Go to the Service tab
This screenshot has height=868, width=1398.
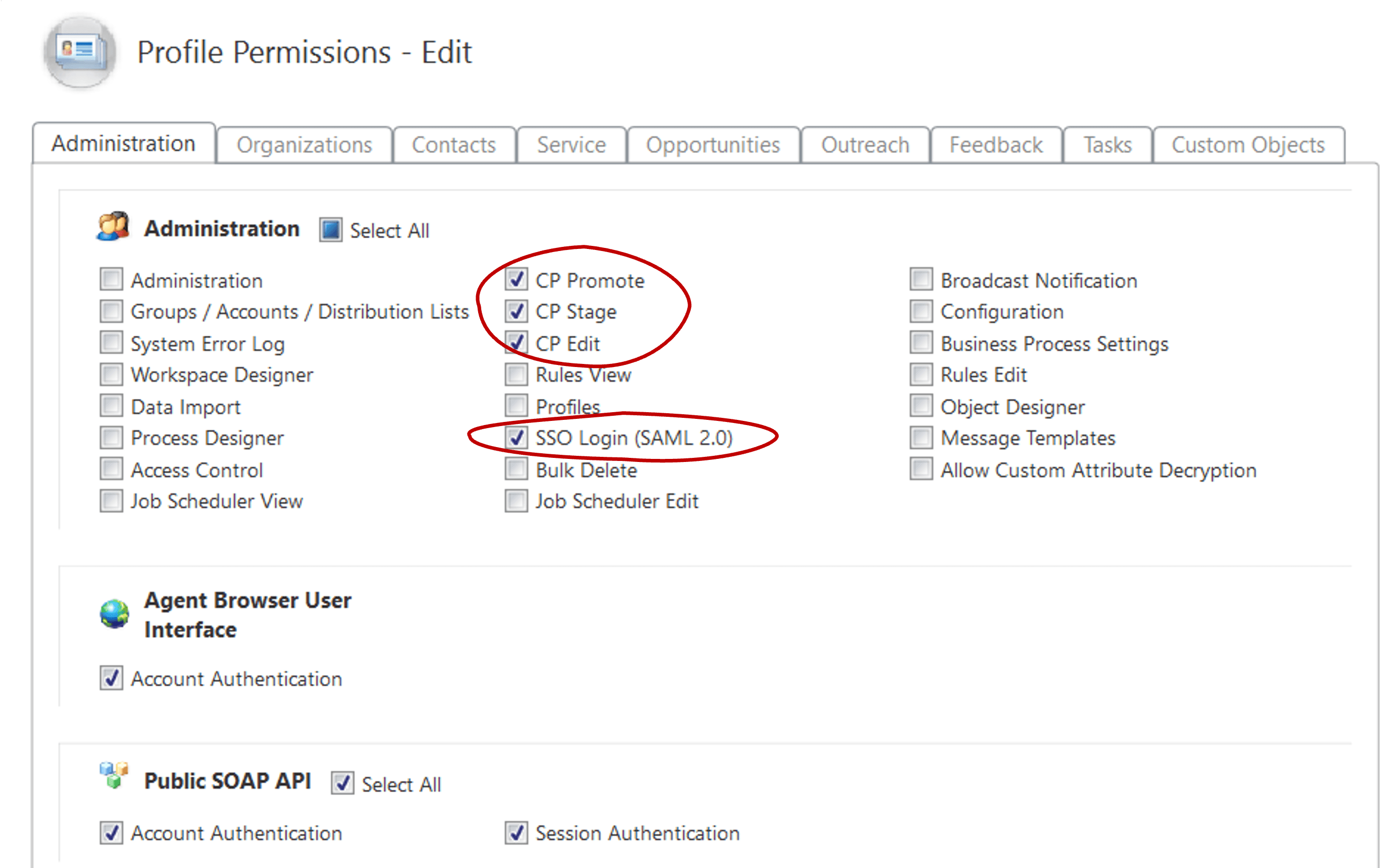pos(571,145)
